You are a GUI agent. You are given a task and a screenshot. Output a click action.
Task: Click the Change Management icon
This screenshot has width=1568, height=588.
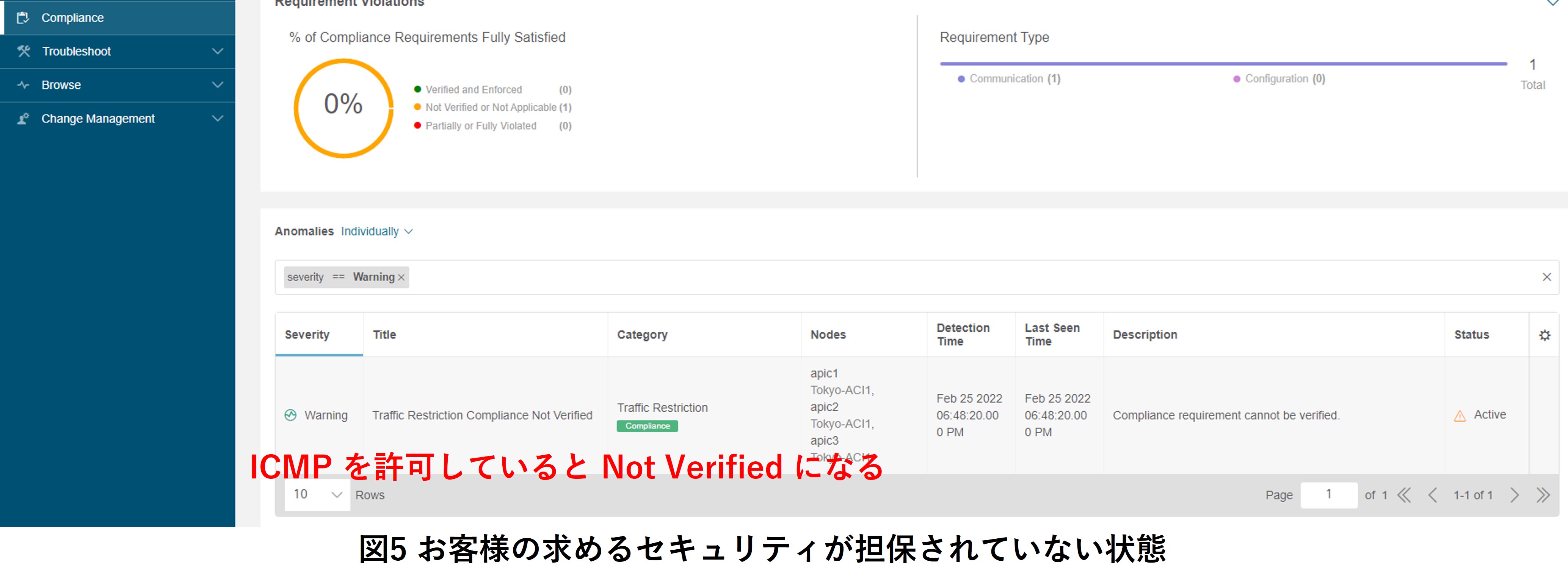23,119
